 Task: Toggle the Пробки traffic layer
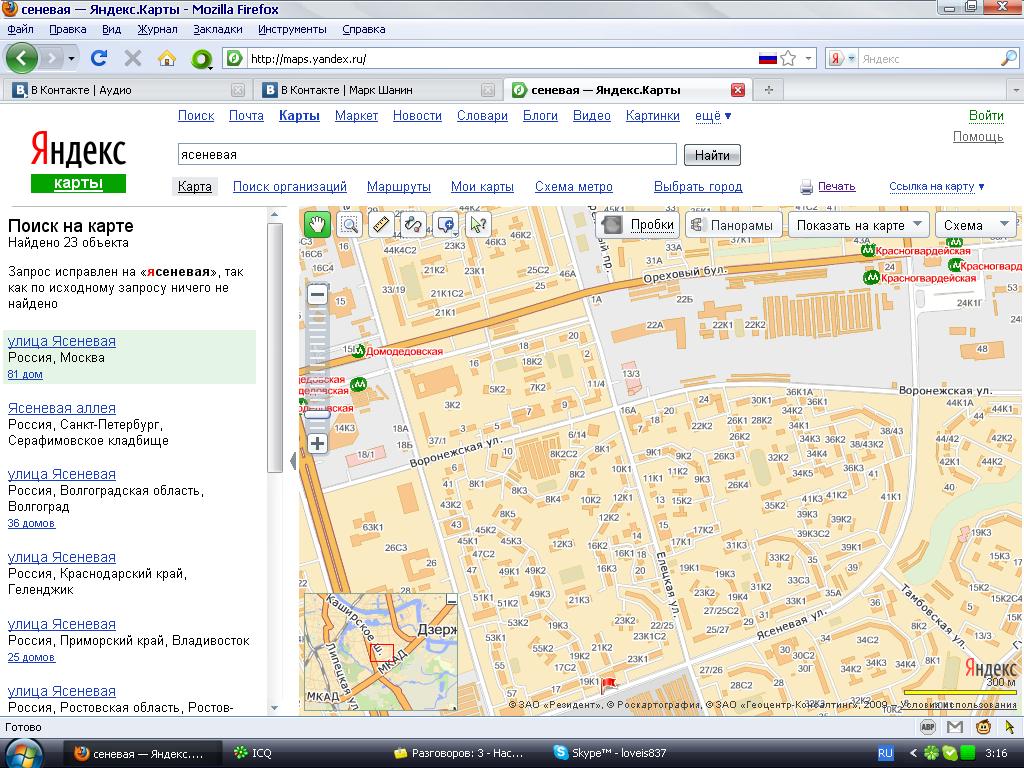(639, 225)
